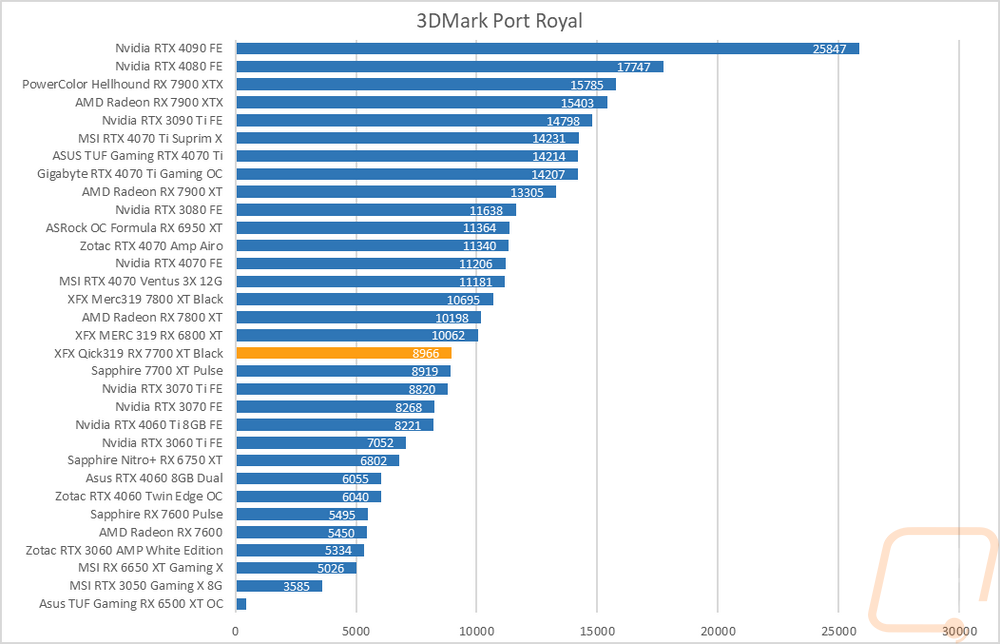This screenshot has width=1000, height=644.
Task: Select the 20000 horizontal axis tick label
Action: point(717,632)
